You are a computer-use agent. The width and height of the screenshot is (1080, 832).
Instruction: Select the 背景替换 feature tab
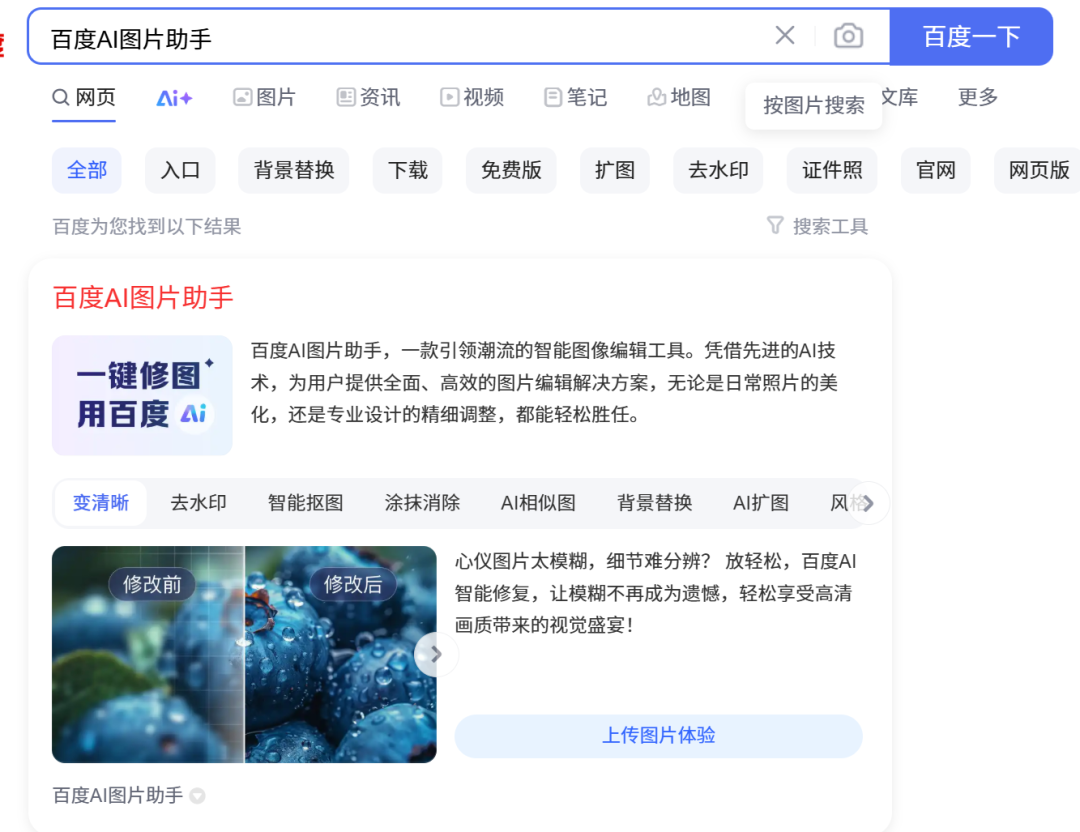pyautogui.click(x=654, y=503)
